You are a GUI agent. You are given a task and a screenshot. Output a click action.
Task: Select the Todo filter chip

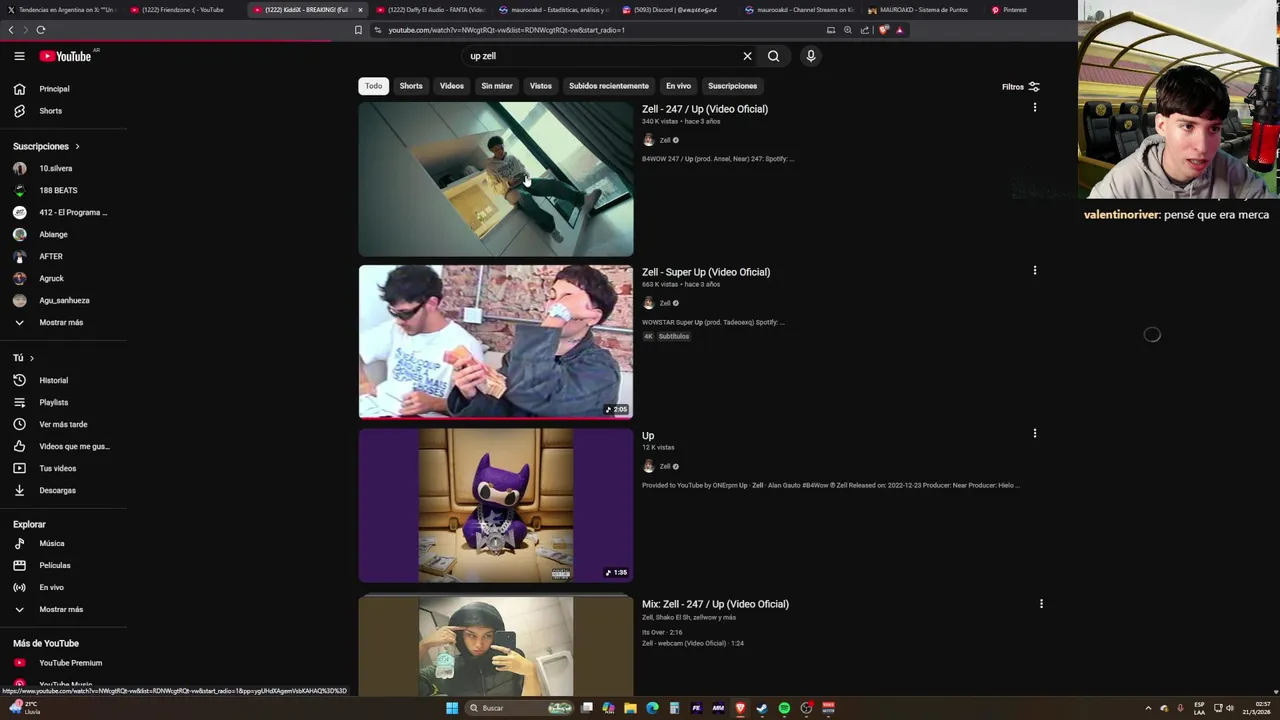click(373, 86)
